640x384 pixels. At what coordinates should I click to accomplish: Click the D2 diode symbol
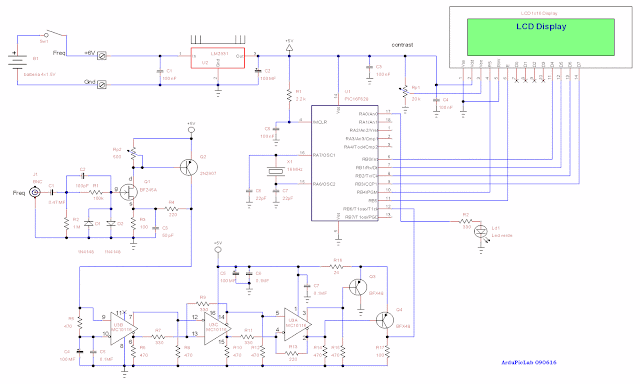point(111,224)
